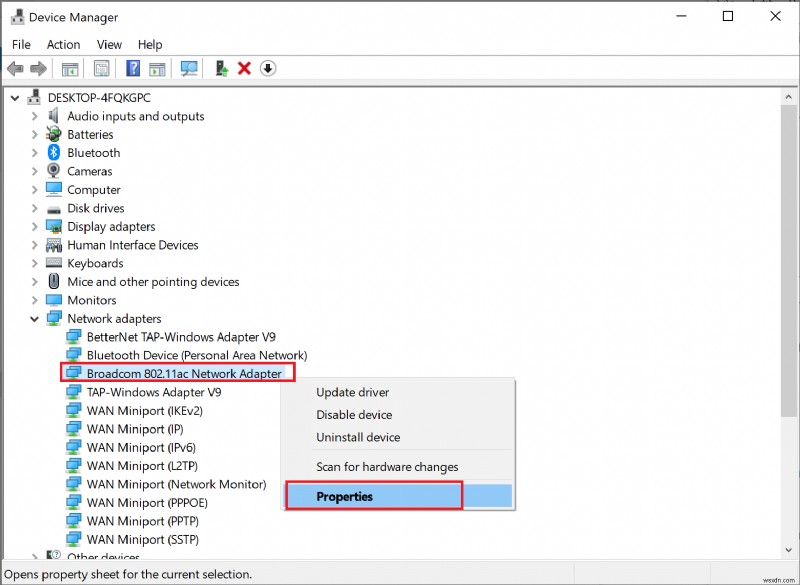Viewport: 800px width, 585px height.
Task: Expand the Disk drives category
Action: (34, 208)
